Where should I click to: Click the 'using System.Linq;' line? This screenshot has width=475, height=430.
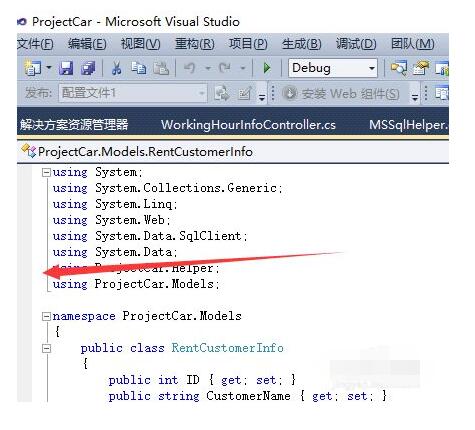(x=115, y=204)
